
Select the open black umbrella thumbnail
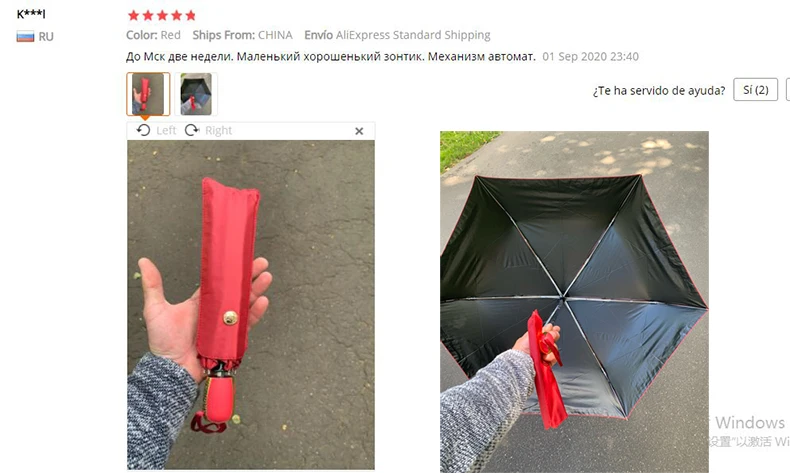click(x=196, y=94)
